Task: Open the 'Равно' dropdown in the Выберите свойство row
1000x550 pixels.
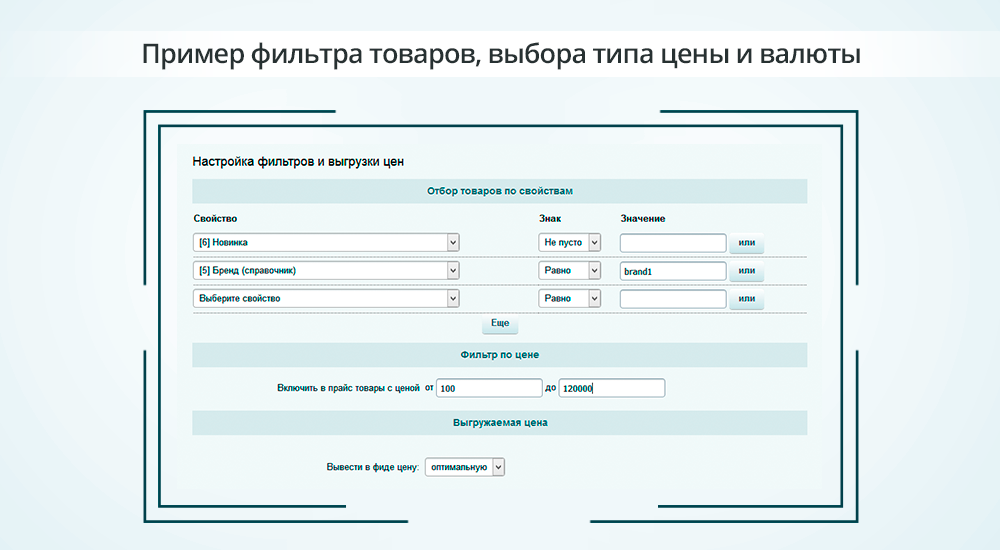Action: [570, 299]
